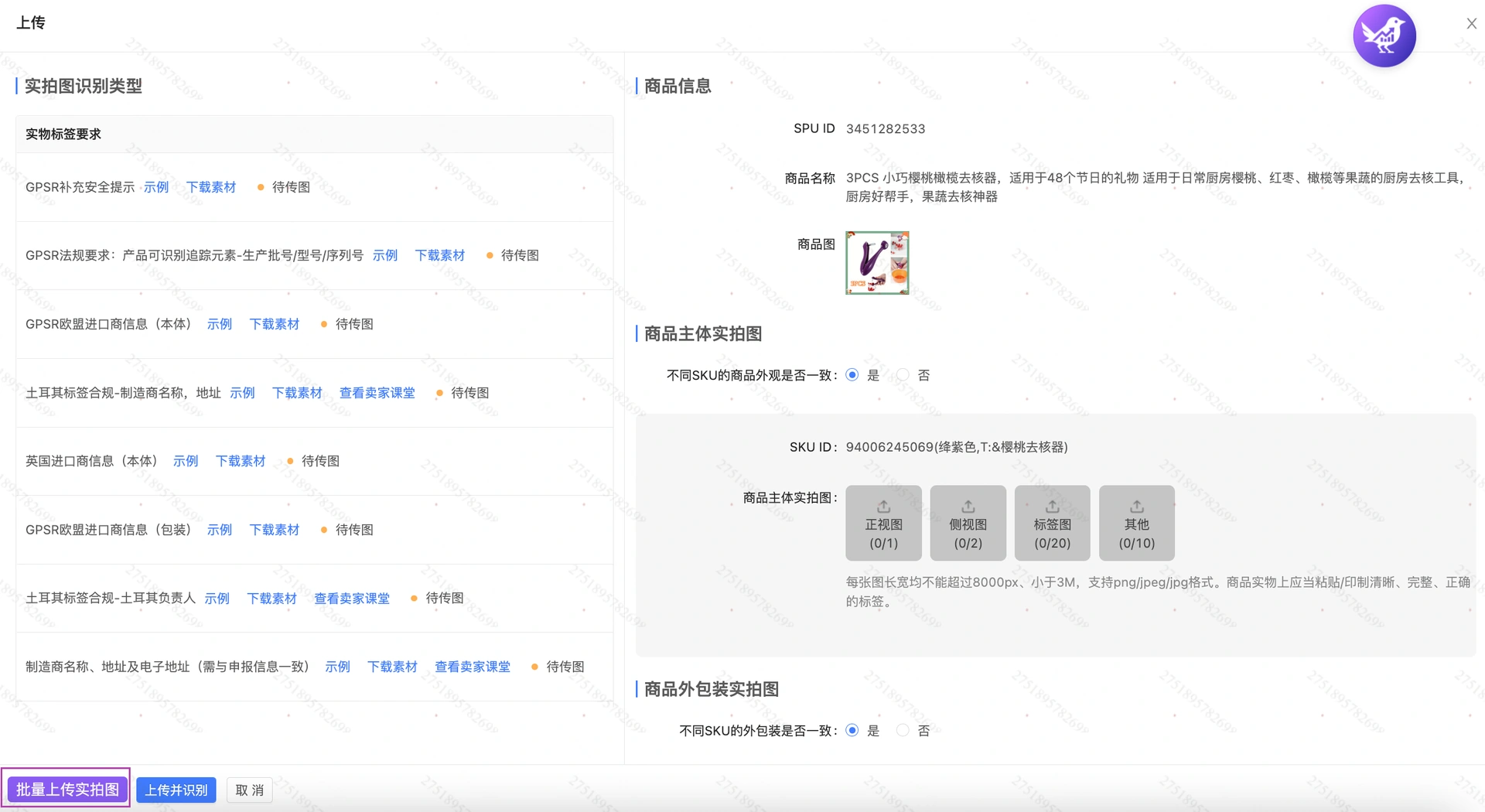Close the upload dialog with X
This screenshot has height=812, width=1485.
[1471, 24]
